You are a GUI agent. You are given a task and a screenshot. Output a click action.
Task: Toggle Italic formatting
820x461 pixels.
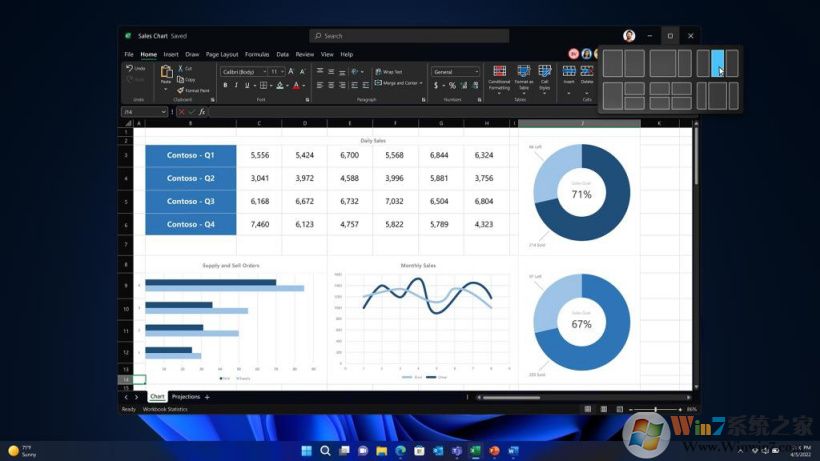point(236,85)
